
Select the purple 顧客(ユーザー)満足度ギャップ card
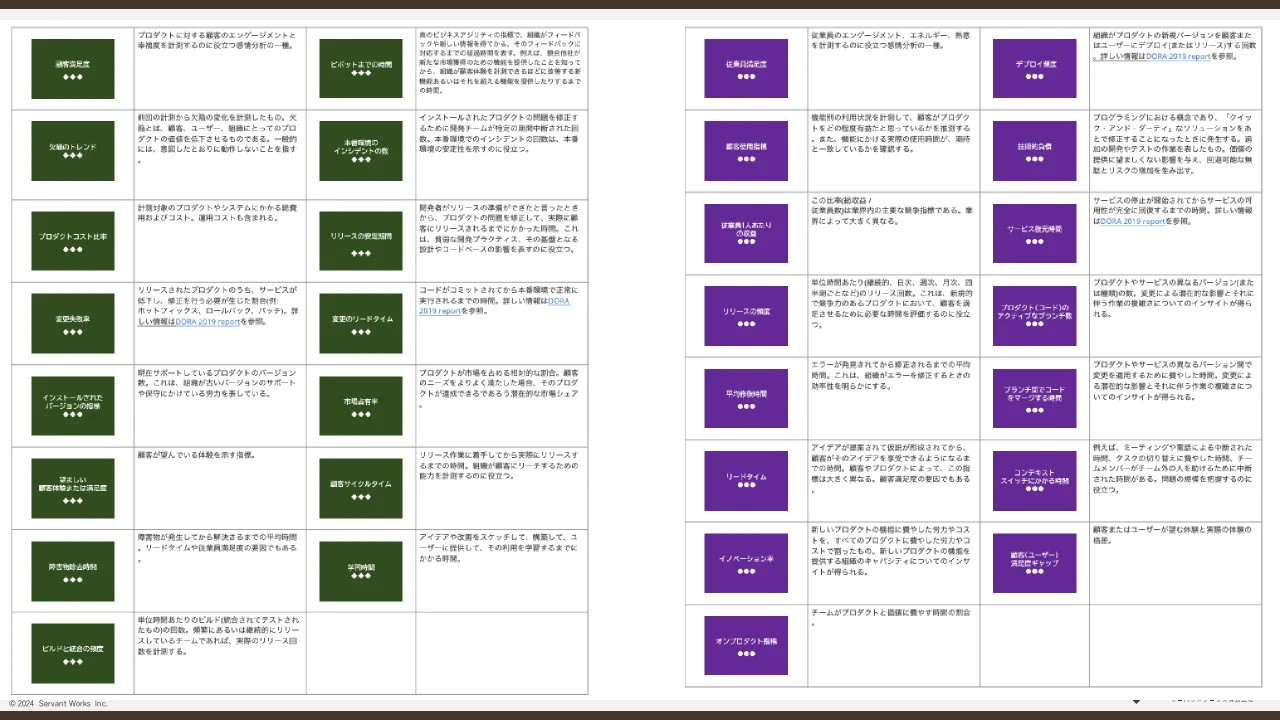(x=1035, y=563)
